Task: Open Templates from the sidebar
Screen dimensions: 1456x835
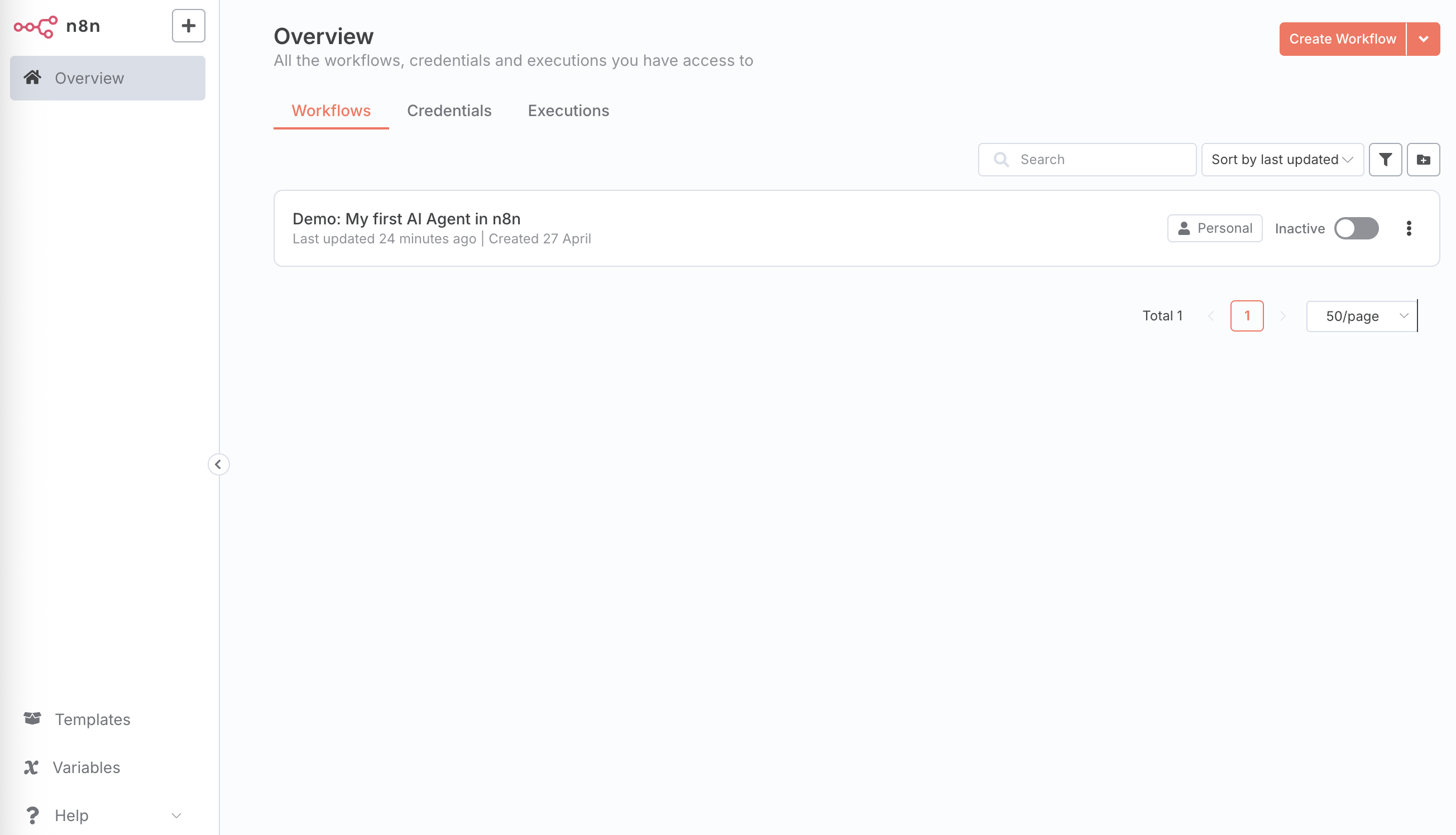Action: [92, 719]
